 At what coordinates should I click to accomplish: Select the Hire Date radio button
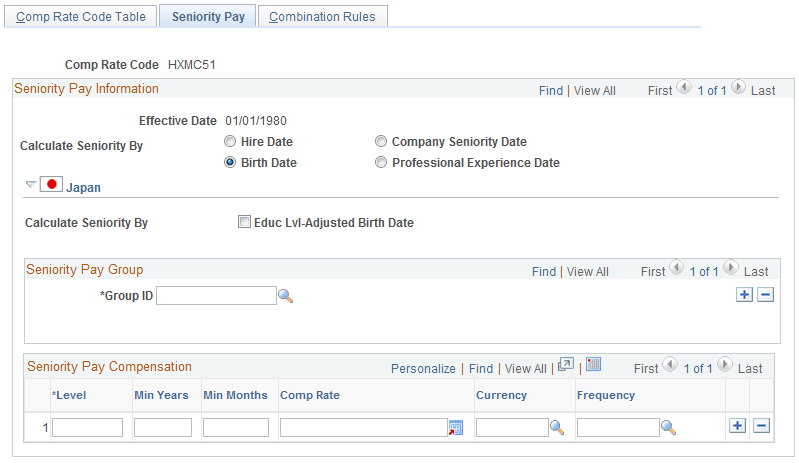click(231, 142)
